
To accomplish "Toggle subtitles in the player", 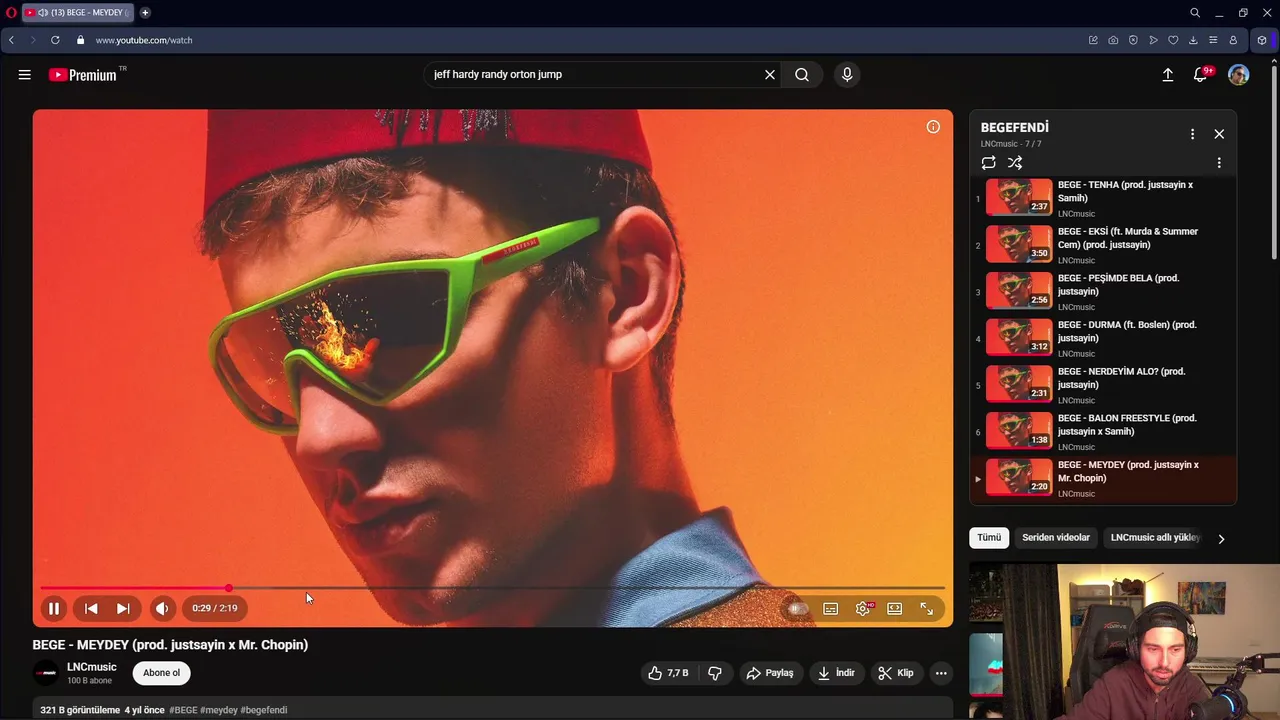I will coord(830,608).
